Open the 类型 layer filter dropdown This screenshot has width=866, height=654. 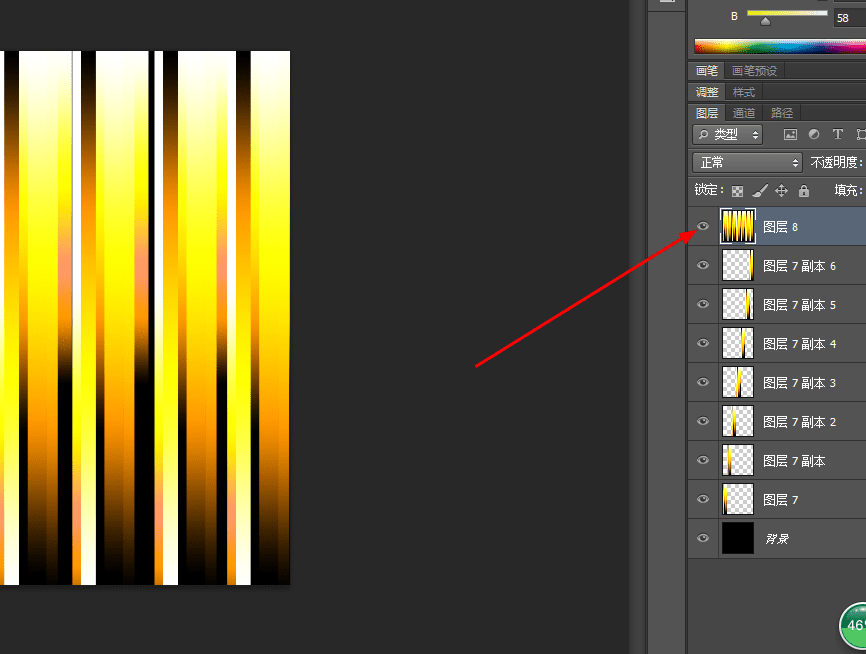click(727, 134)
